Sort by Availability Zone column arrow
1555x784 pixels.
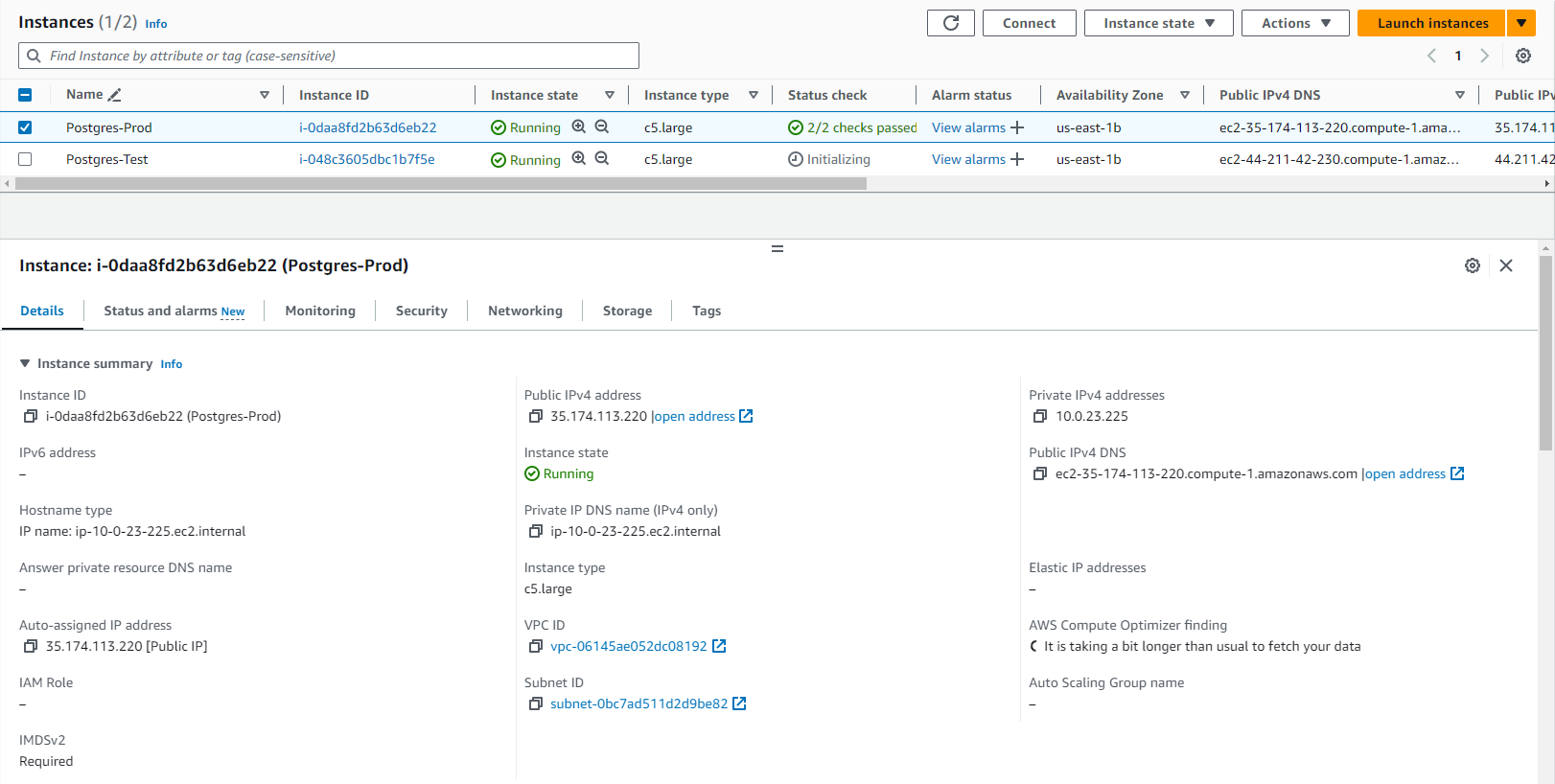coord(1185,95)
